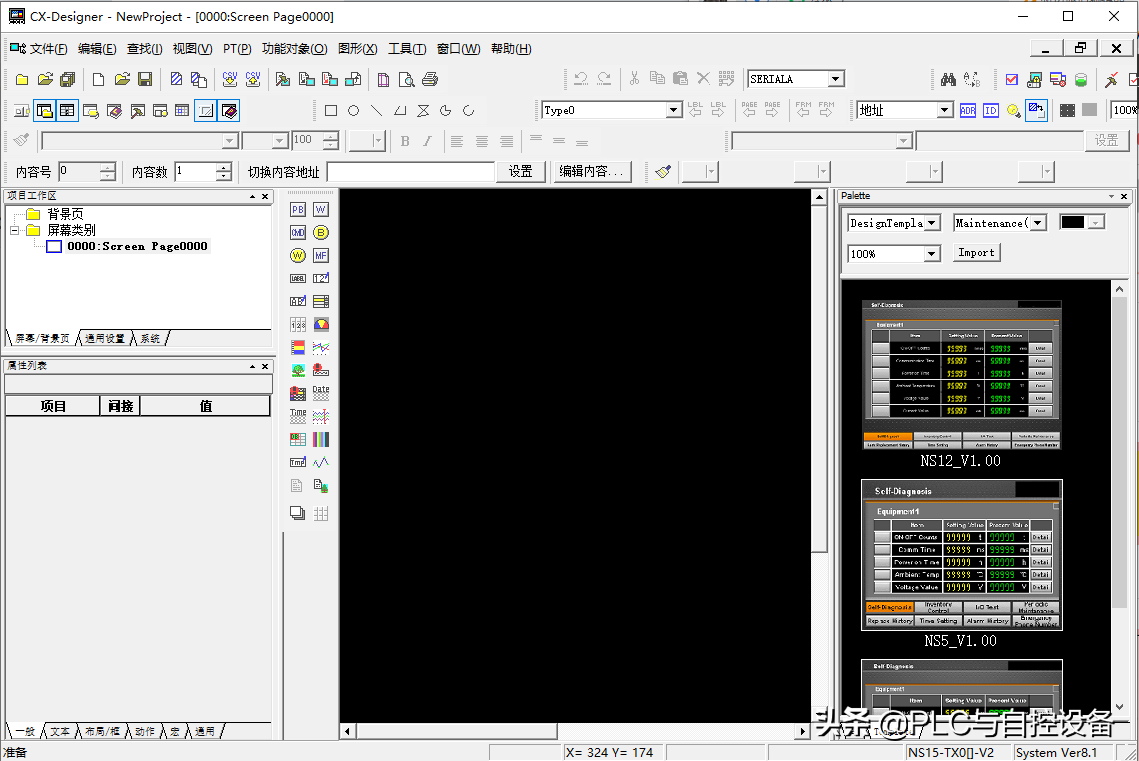Toggle the ID display button
The width and height of the screenshot is (1139, 761).
[x=990, y=111]
